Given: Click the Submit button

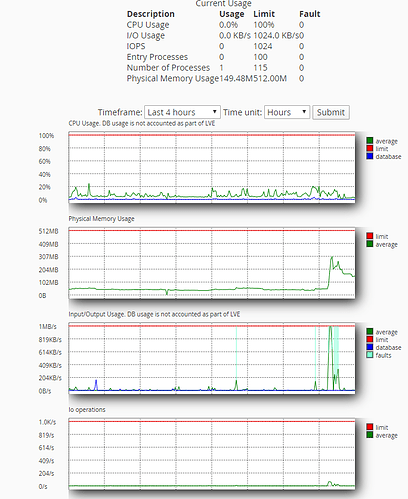Looking at the screenshot, I should tap(331, 112).
